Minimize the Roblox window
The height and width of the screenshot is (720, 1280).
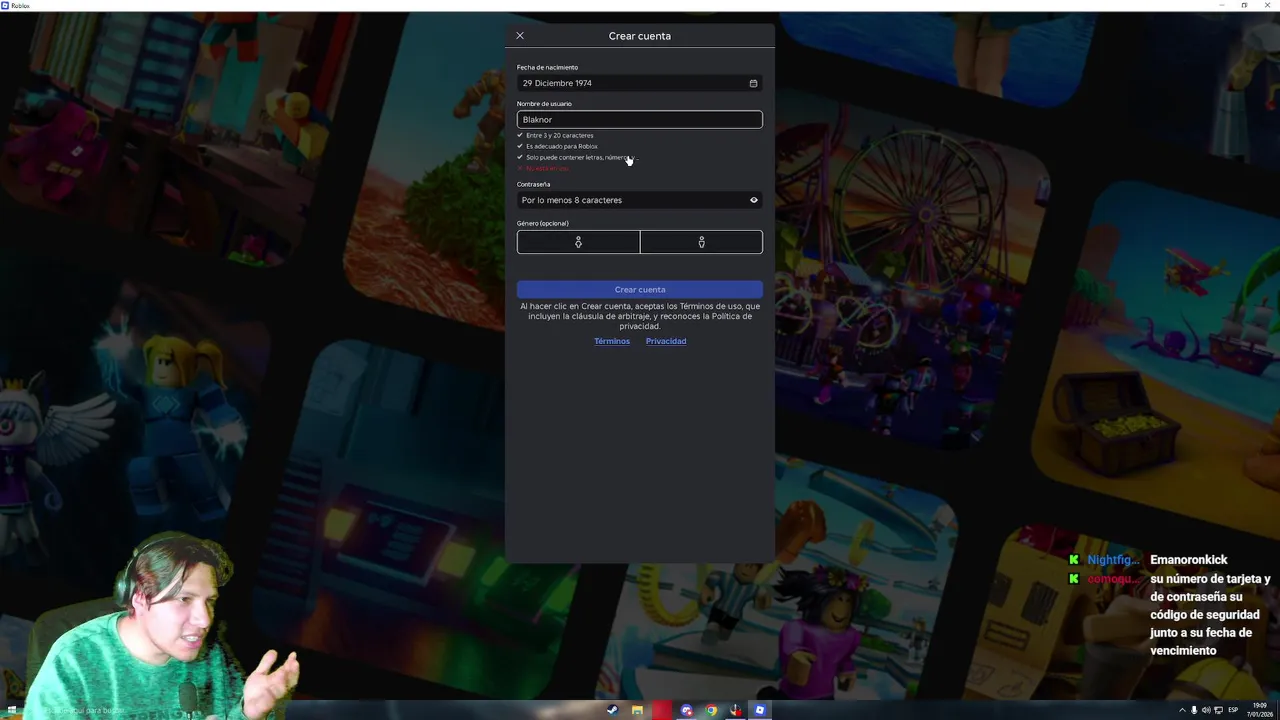1221,5
